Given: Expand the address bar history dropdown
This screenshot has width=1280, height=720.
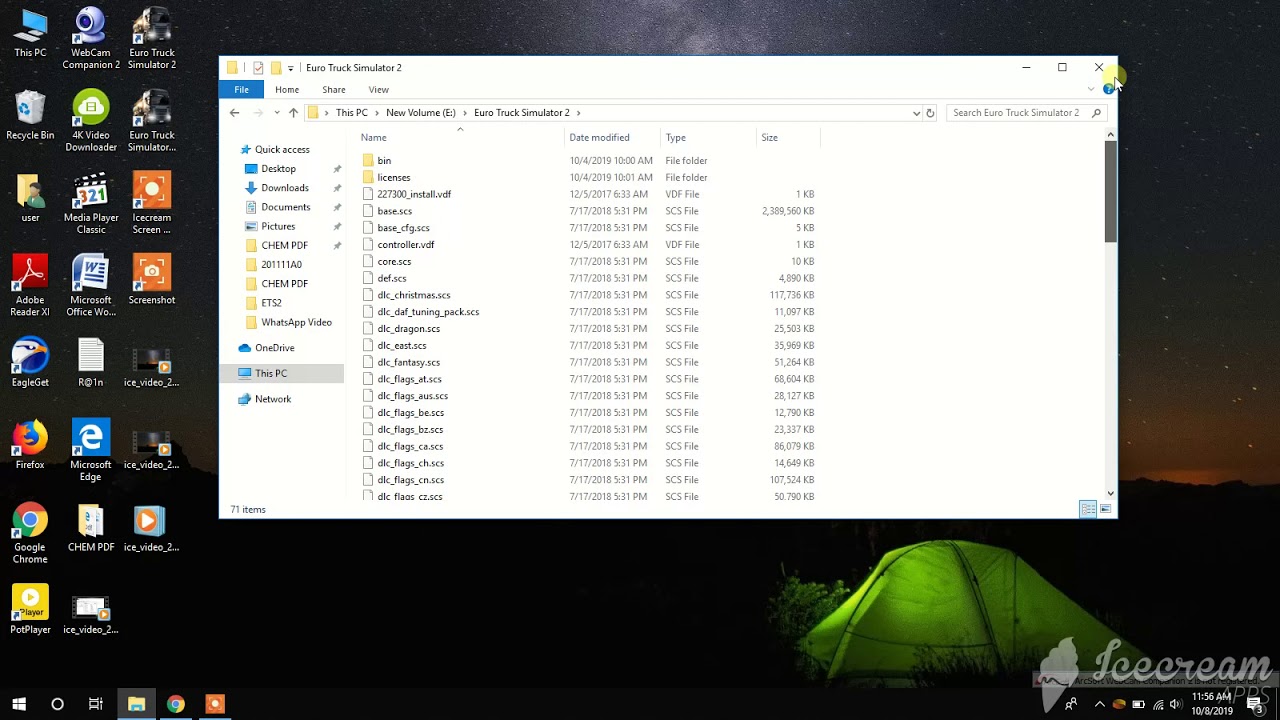Looking at the screenshot, I should pos(916,113).
